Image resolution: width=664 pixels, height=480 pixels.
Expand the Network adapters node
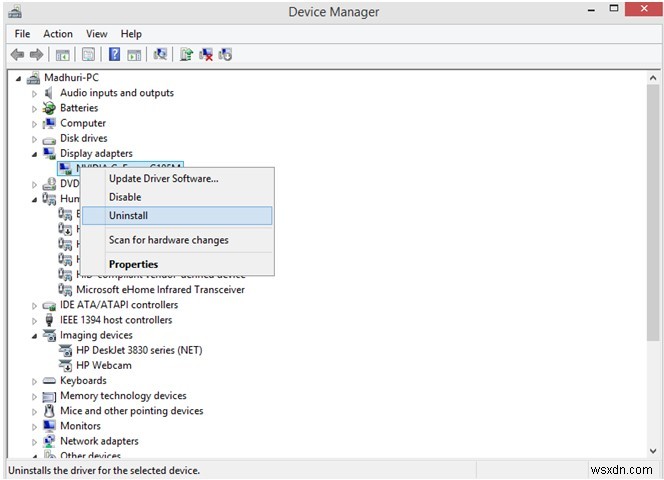pyautogui.click(x=34, y=442)
